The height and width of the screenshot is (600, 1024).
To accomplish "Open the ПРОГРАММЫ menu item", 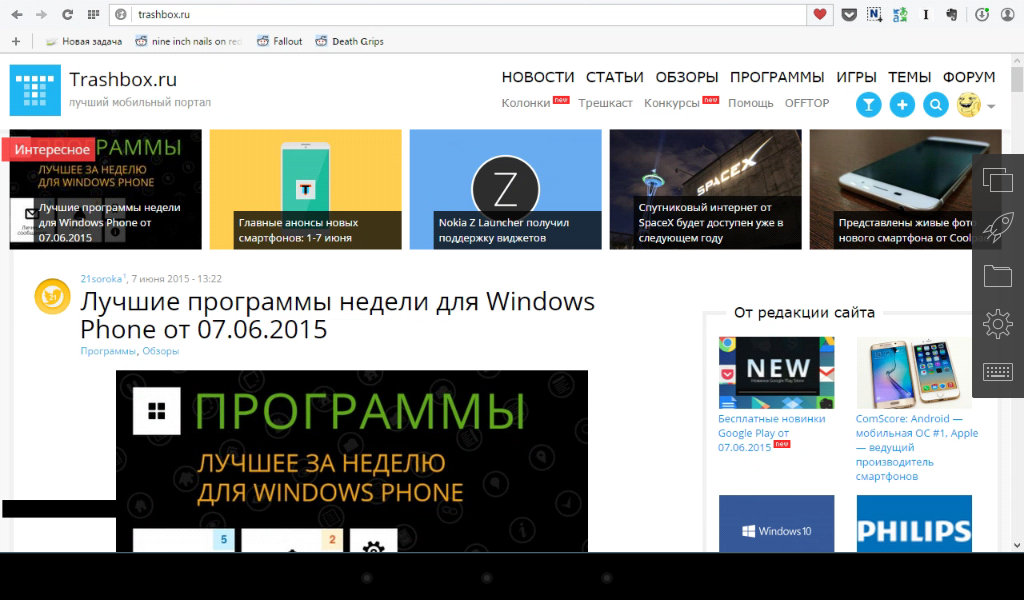I will 777,77.
